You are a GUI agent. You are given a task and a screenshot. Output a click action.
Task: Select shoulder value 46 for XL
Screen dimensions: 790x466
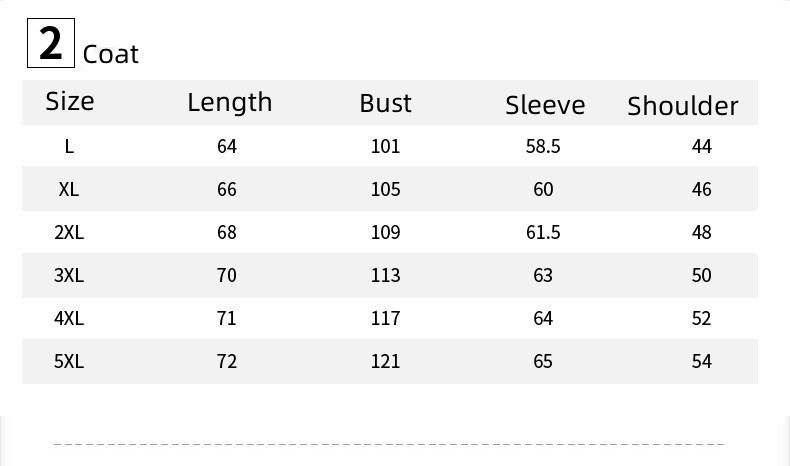point(701,189)
